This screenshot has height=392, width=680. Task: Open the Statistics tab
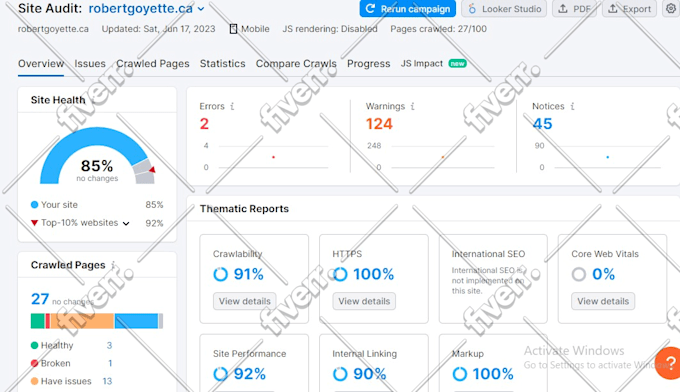(x=222, y=64)
